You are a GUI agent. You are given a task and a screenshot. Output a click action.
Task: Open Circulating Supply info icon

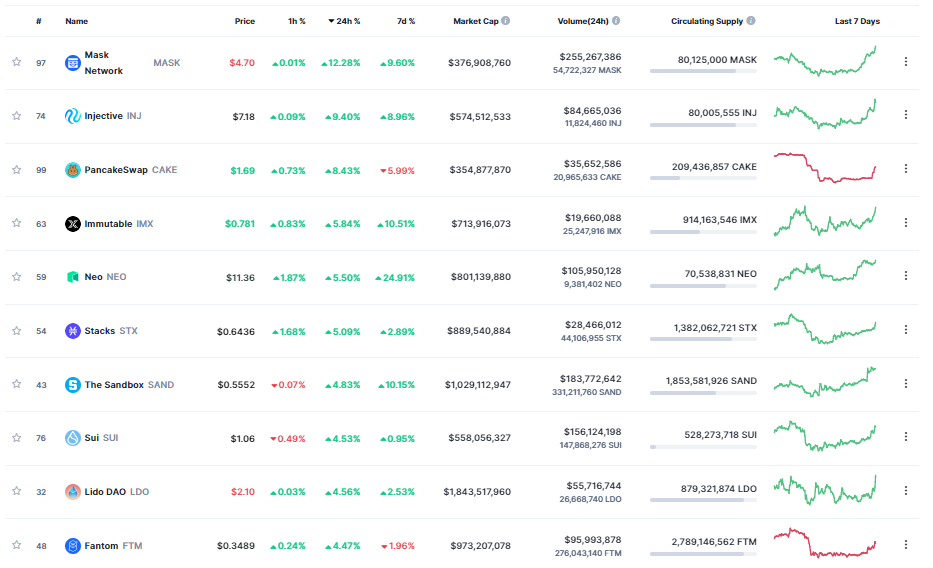click(751, 21)
